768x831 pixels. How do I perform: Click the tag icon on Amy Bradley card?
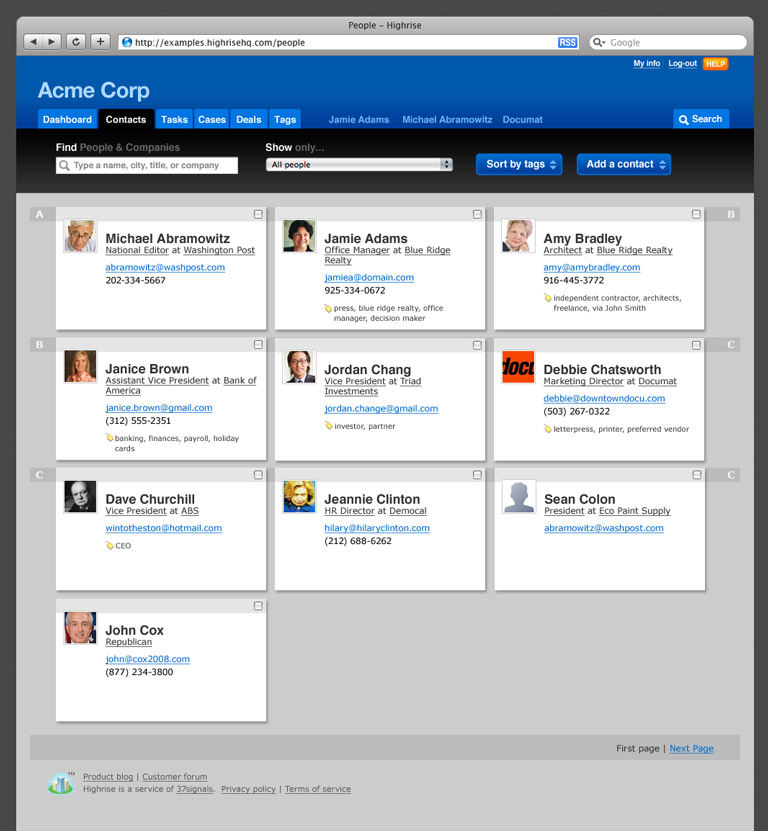click(548, 298)
